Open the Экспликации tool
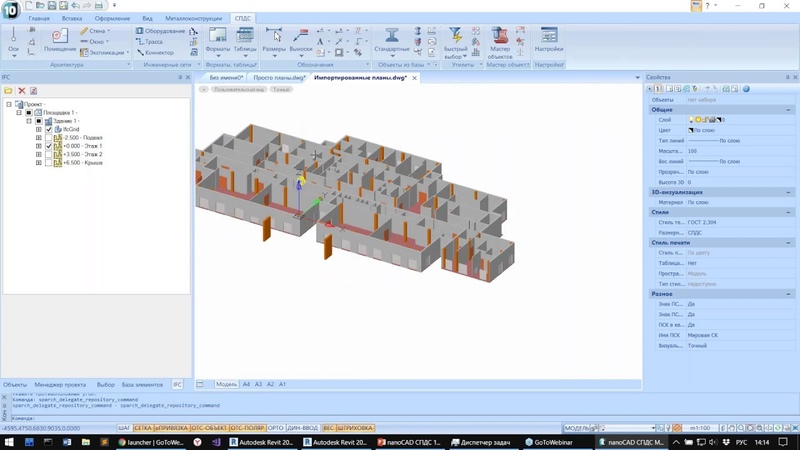Screen dimensions: 800x450 (x=102, y=52)
